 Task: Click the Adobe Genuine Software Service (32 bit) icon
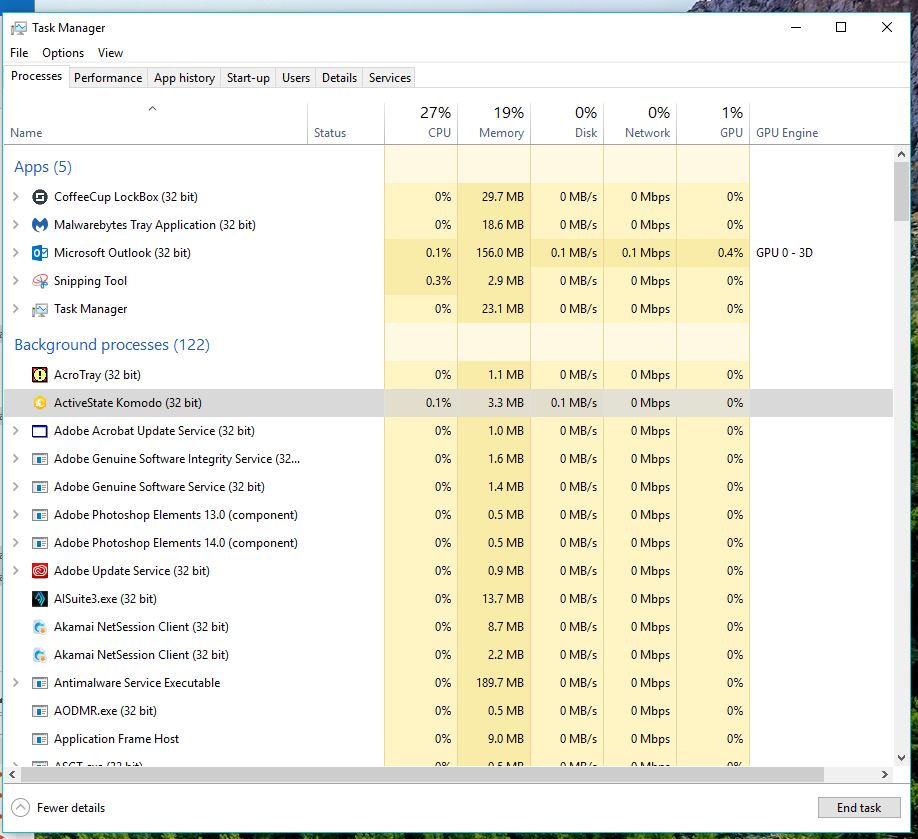[x=39, y=487]
